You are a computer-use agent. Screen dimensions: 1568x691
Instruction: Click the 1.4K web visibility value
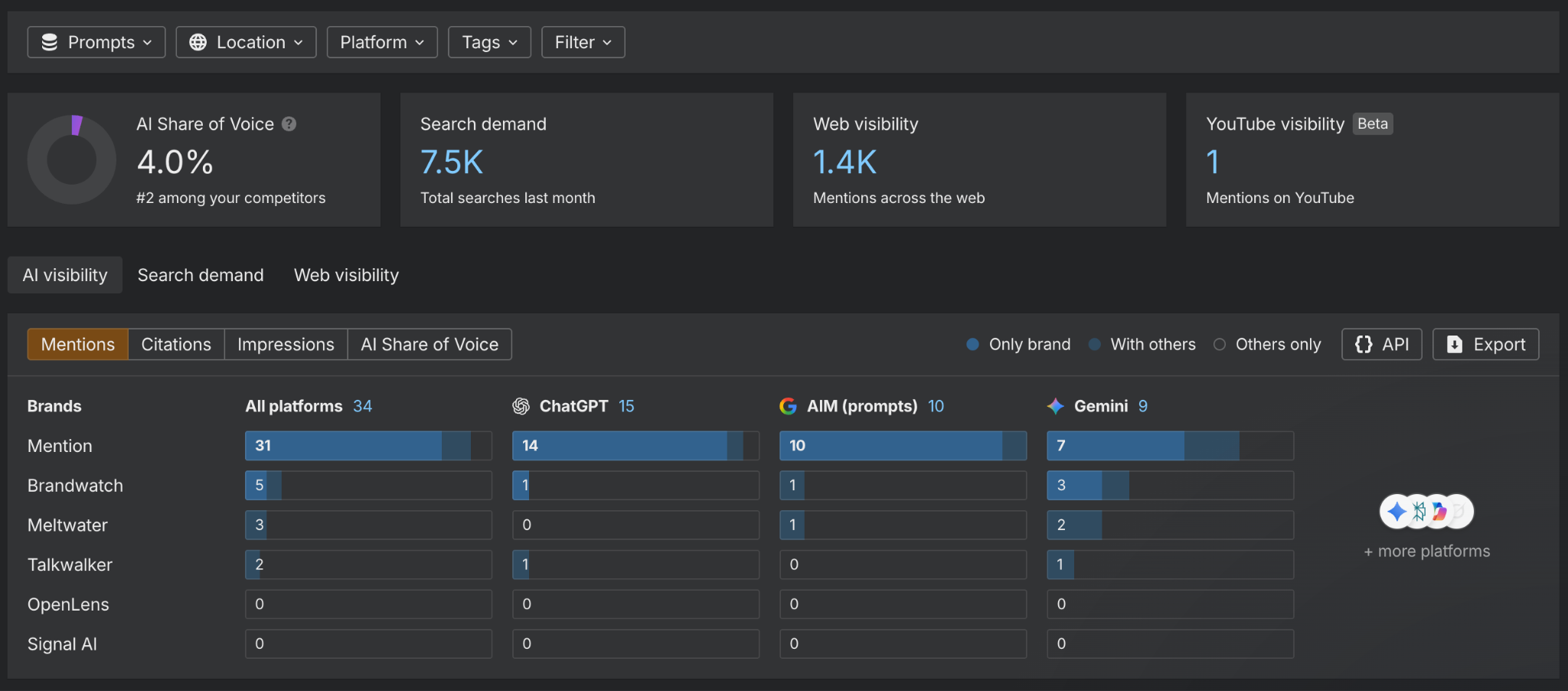(x=844, y=162)
